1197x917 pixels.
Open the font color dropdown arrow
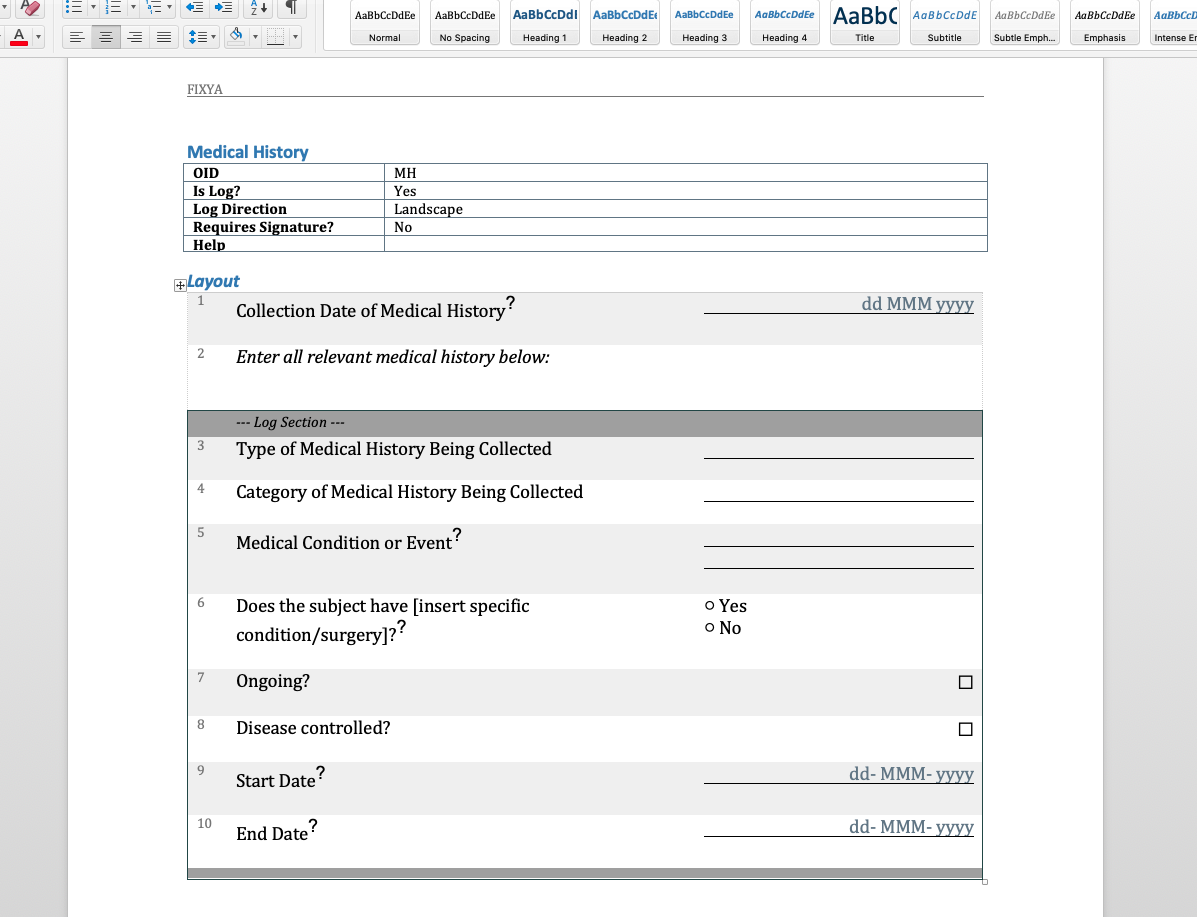click(x=38, y=37)
